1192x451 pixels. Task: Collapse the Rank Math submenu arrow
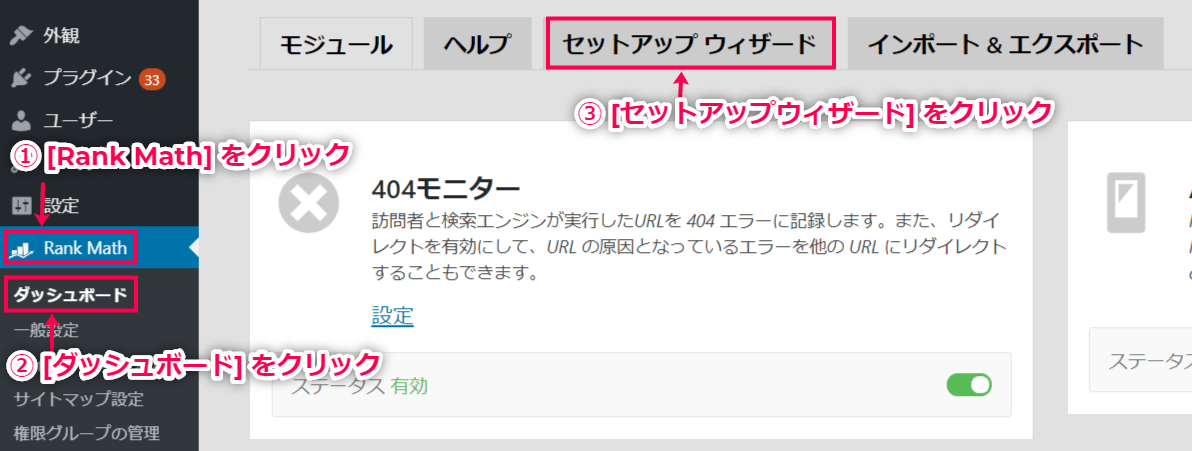tap(194, 247)
